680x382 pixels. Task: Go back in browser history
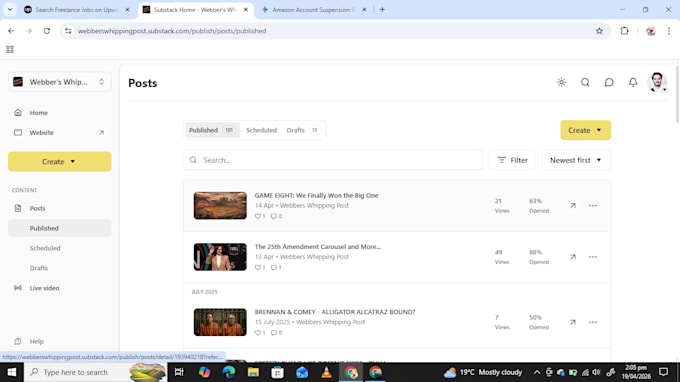coord(11,31)
